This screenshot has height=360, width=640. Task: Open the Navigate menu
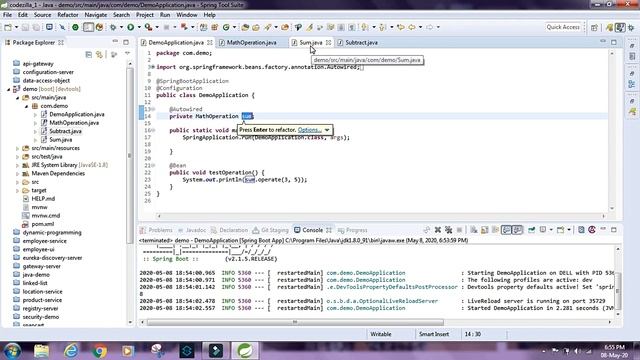(x=96, y=15)
